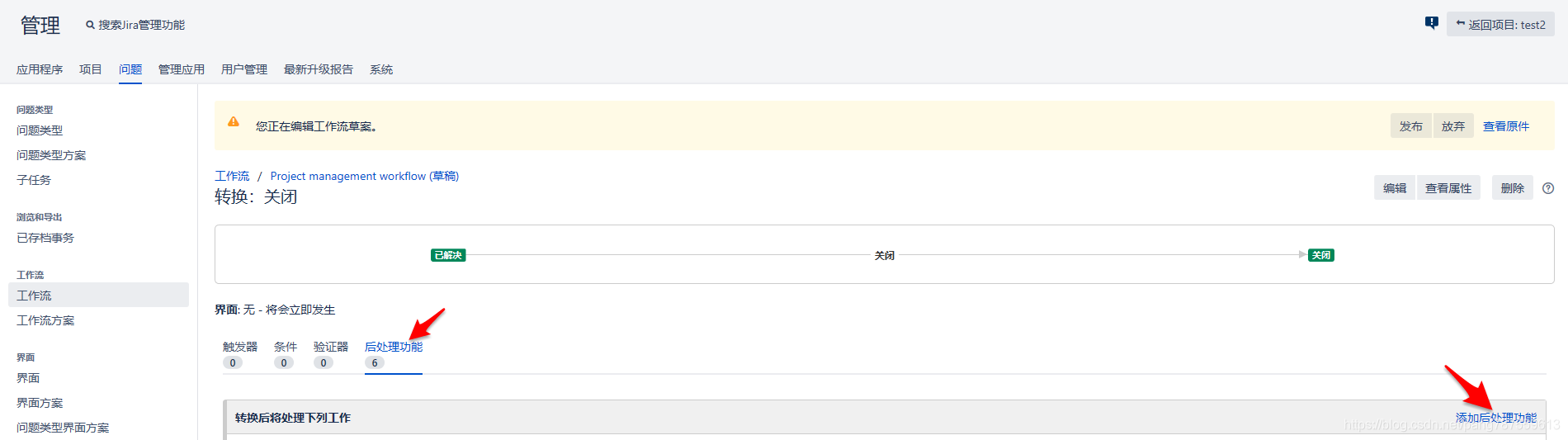Screen dimensions: 1568x440
Task: Open the 用户管理 top menu
Action: tap(244, 69)
